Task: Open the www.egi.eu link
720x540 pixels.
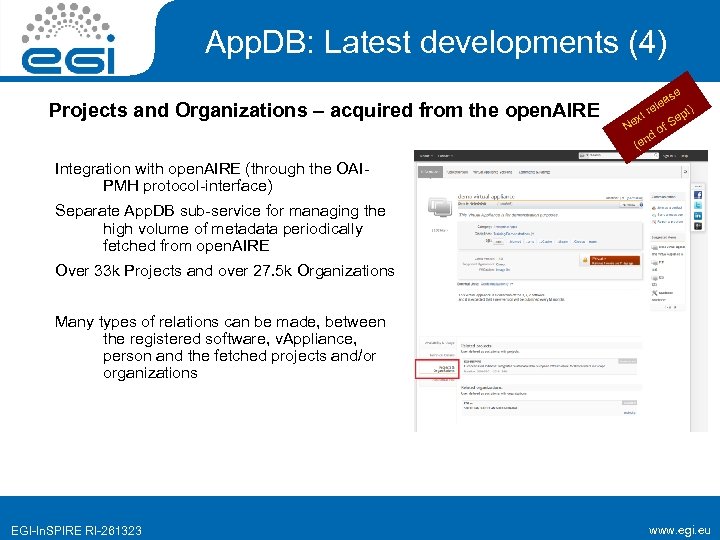Action: pos(680,530)
